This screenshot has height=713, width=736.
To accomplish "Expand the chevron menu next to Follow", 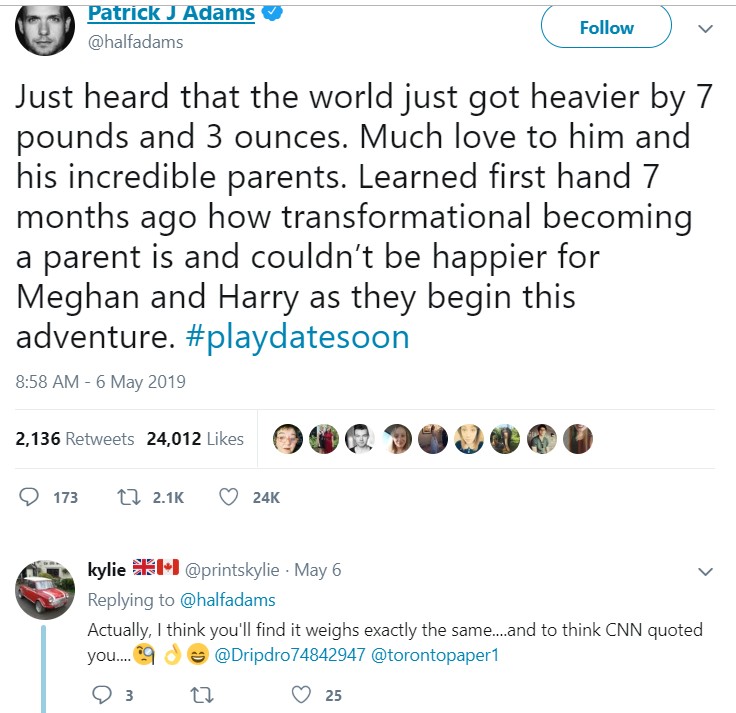I will point(705,29).
